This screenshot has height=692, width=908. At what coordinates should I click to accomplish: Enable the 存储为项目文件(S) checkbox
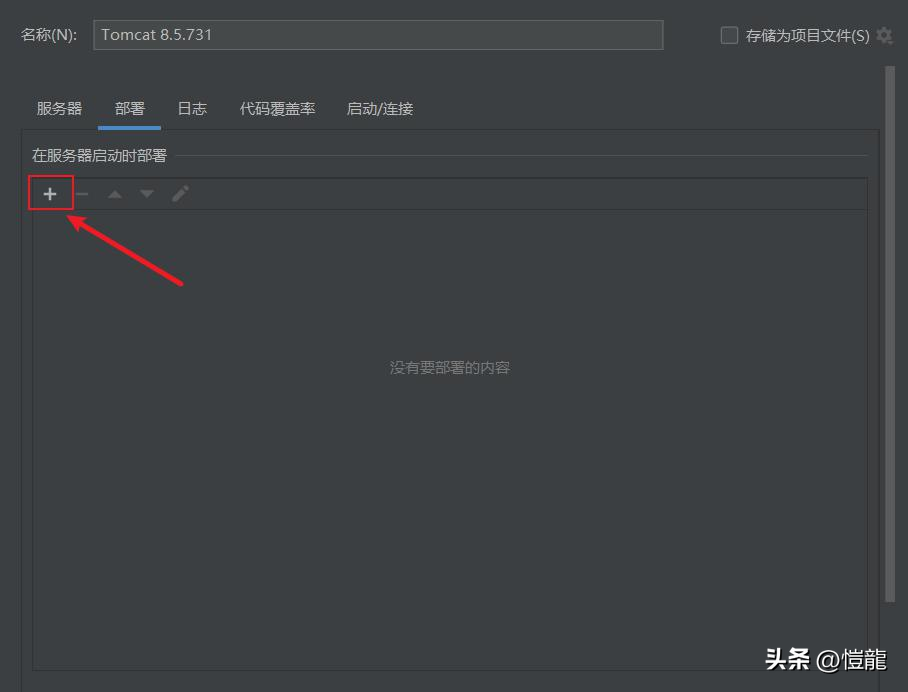pos(729,35)
